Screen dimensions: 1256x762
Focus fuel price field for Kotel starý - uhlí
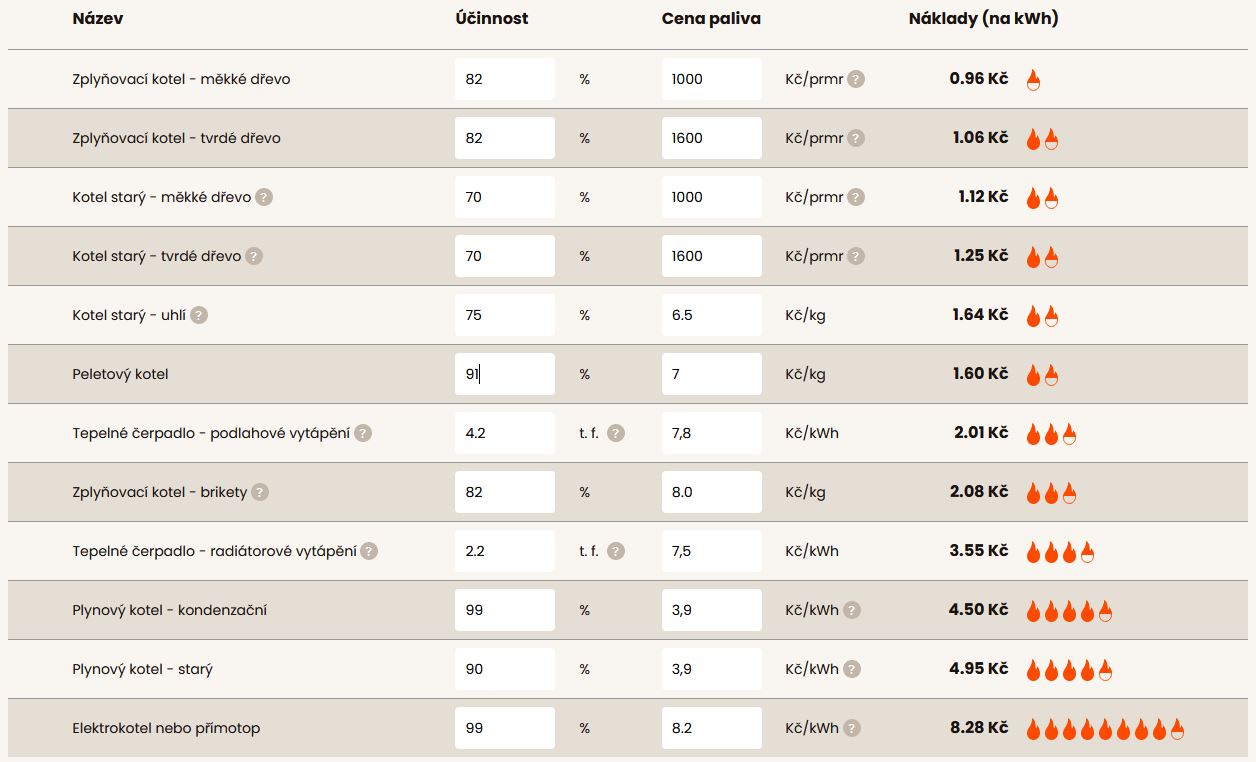[711, 315]
